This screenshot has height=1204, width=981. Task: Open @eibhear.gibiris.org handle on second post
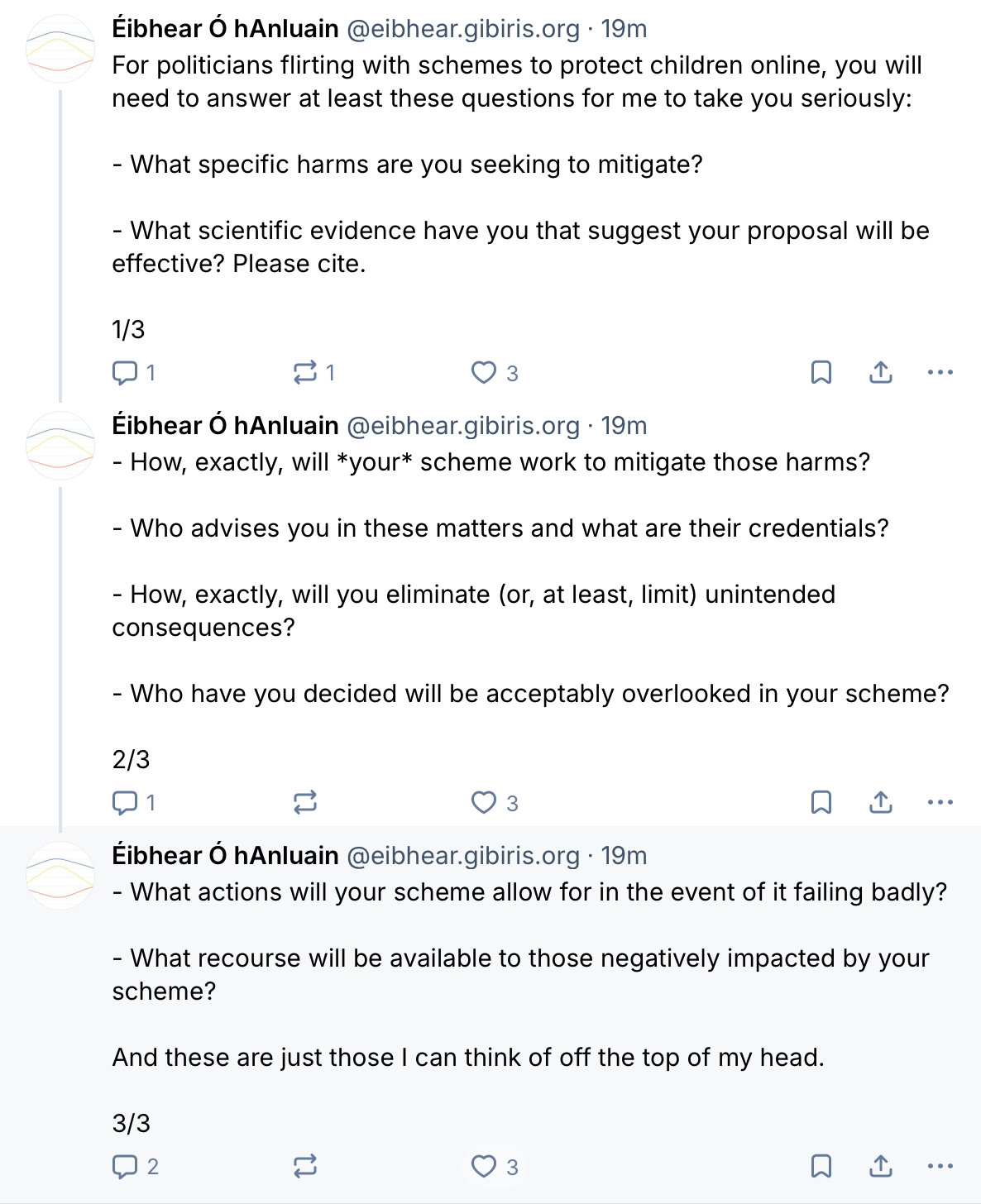(x=463, y=426)
